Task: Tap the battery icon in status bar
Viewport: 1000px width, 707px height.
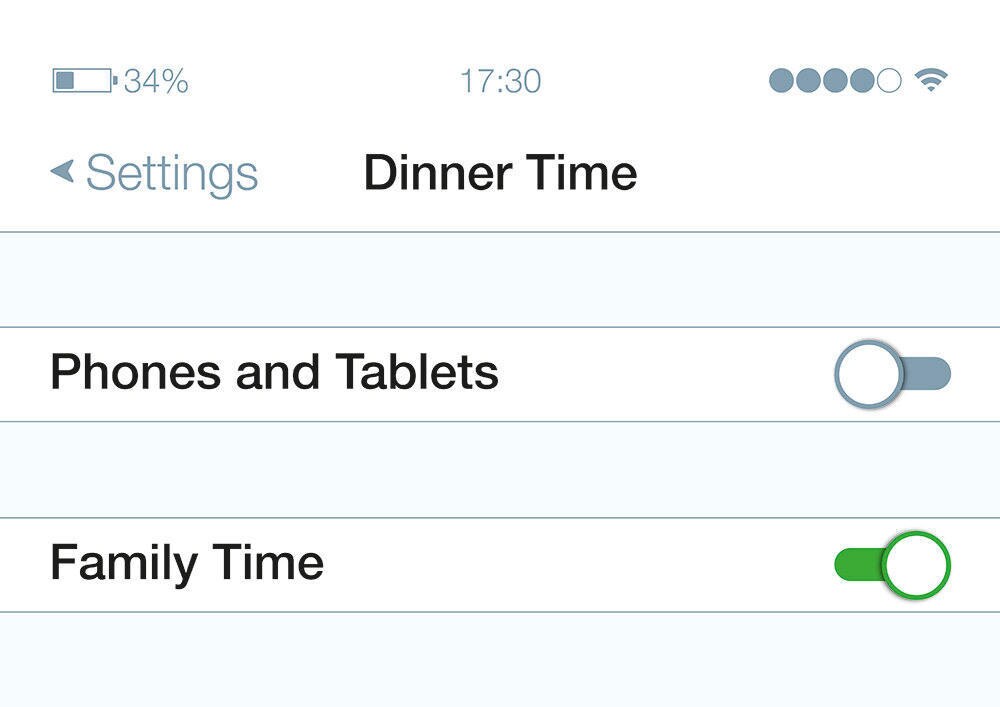Action: pyautogui.click(x=84, y=81)
